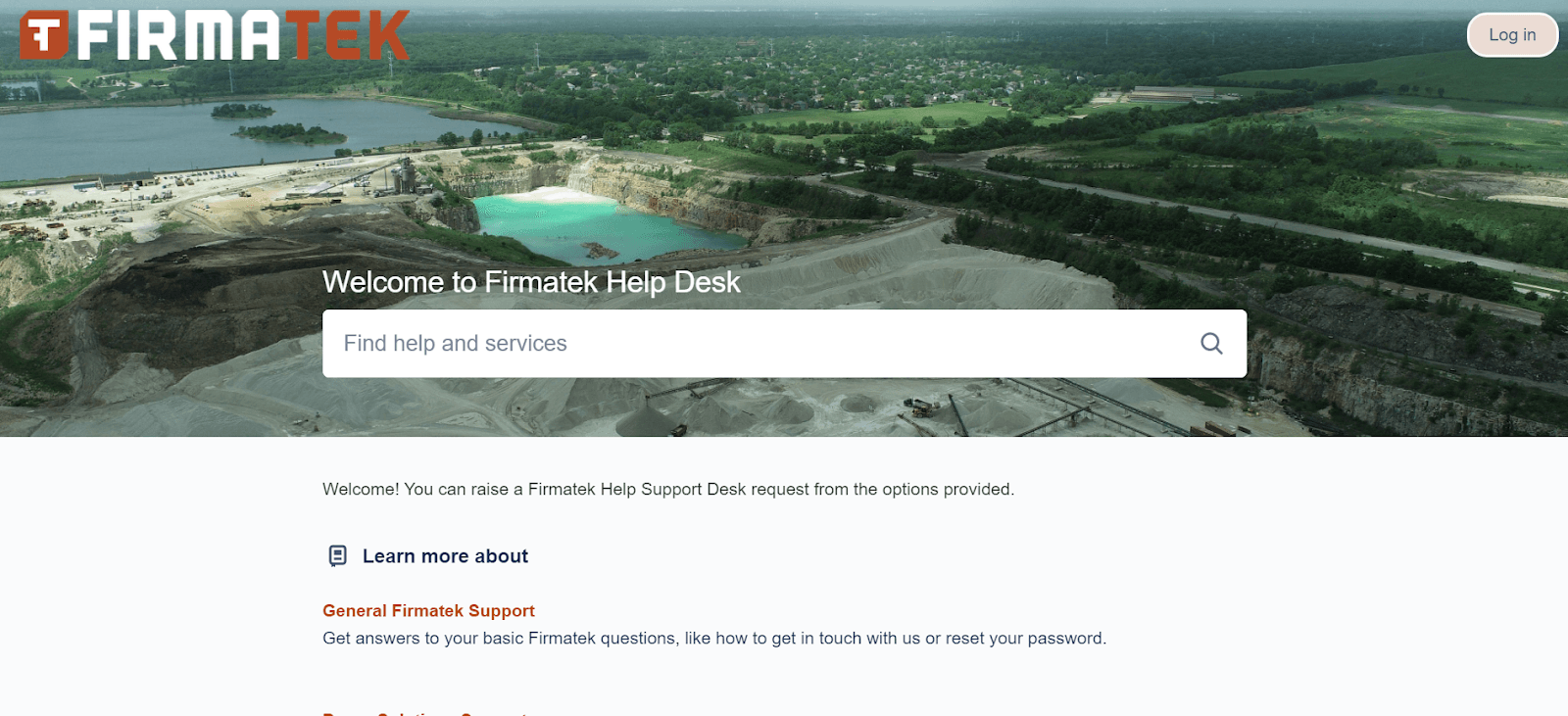Click the Welcome to Firmatek Help Desk heading
This screenshot has width=1568, height=716.
pos(531,282)
